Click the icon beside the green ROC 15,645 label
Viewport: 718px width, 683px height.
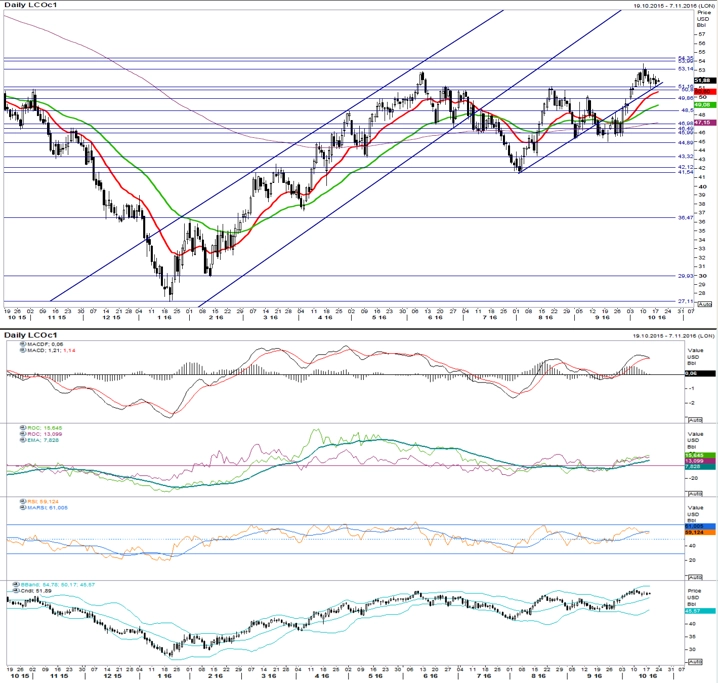pos(23,428)
